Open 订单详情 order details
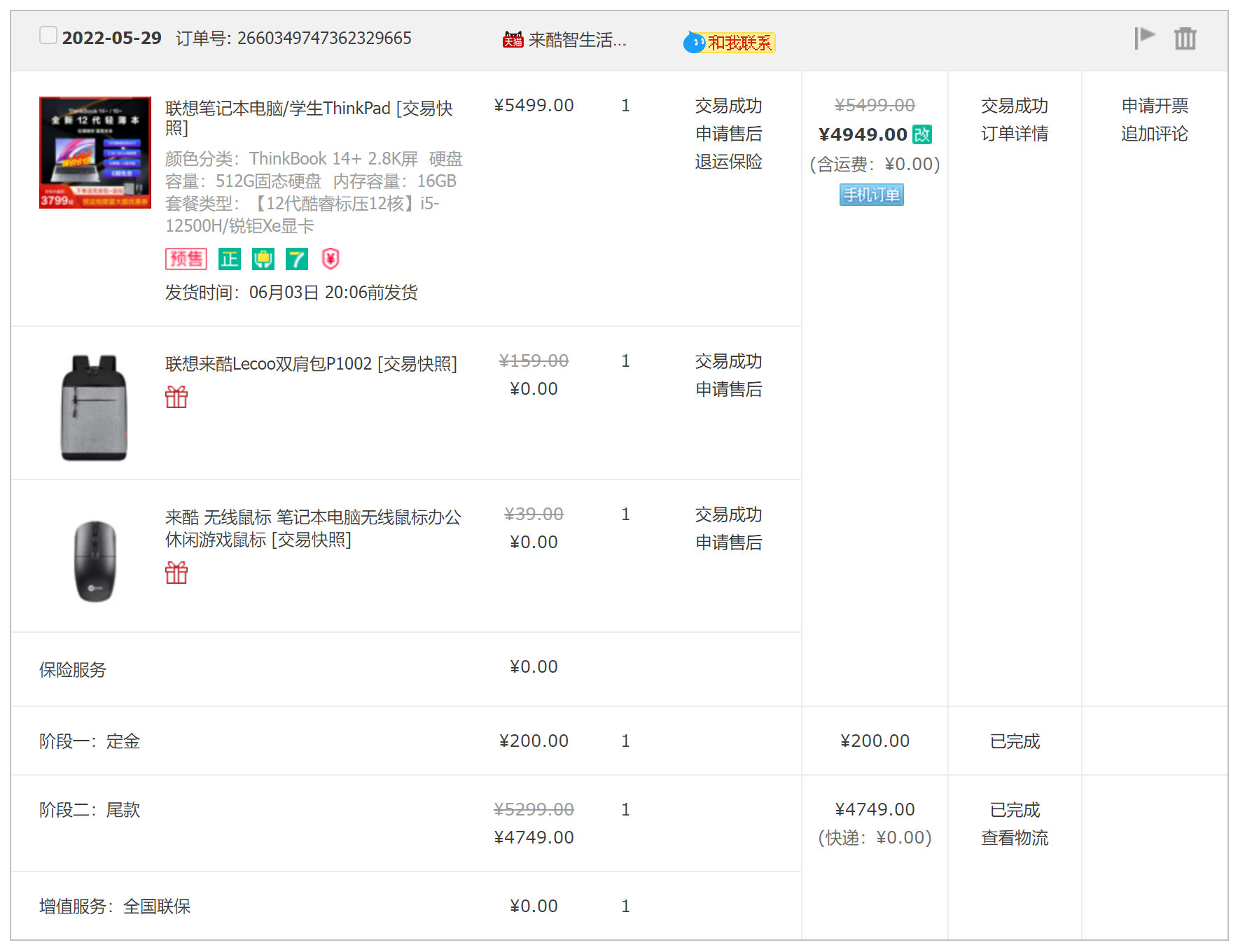This screenshot has width=1245, height=952. (1015, 134)
